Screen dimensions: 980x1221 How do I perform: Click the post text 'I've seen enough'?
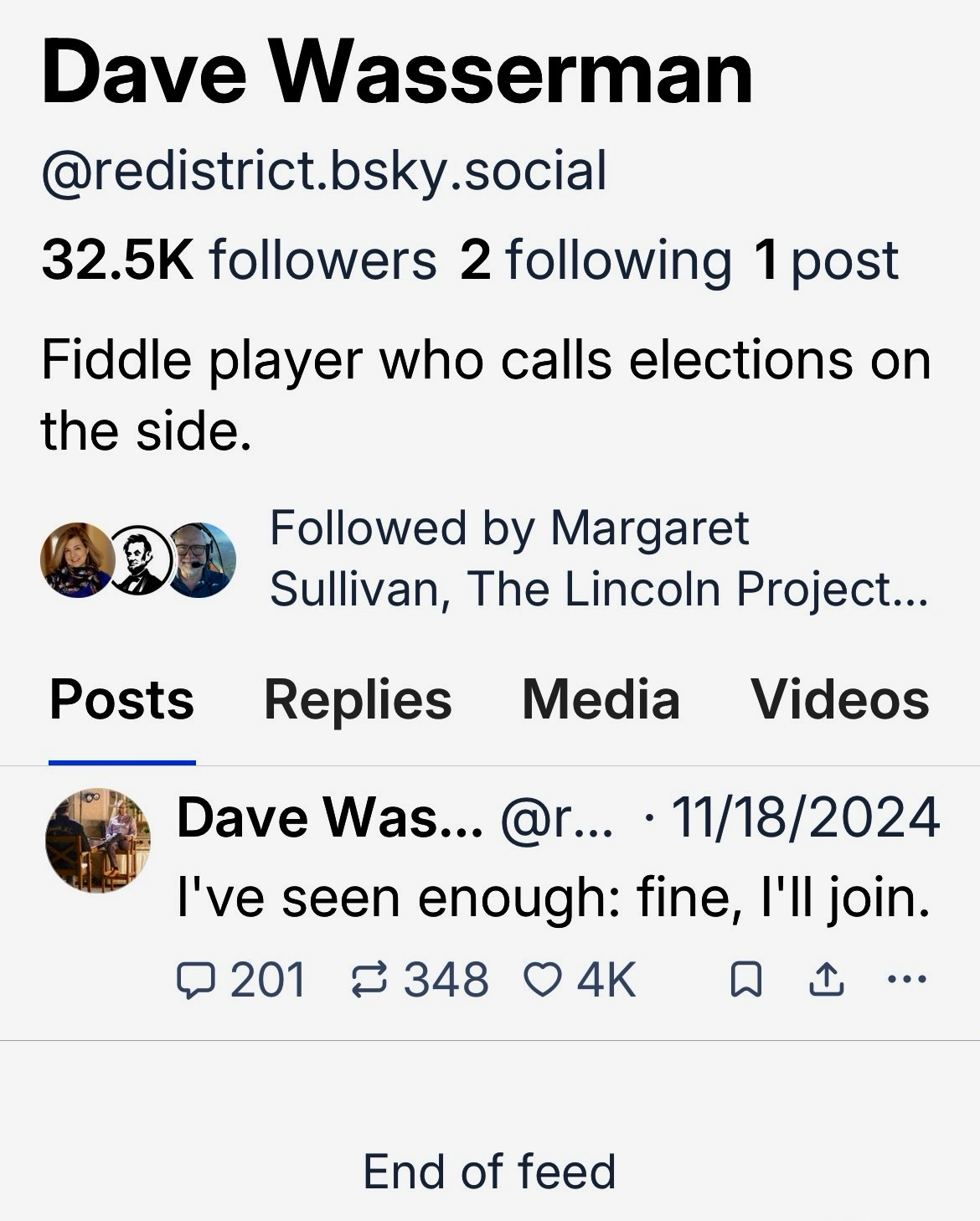point(553,897)
